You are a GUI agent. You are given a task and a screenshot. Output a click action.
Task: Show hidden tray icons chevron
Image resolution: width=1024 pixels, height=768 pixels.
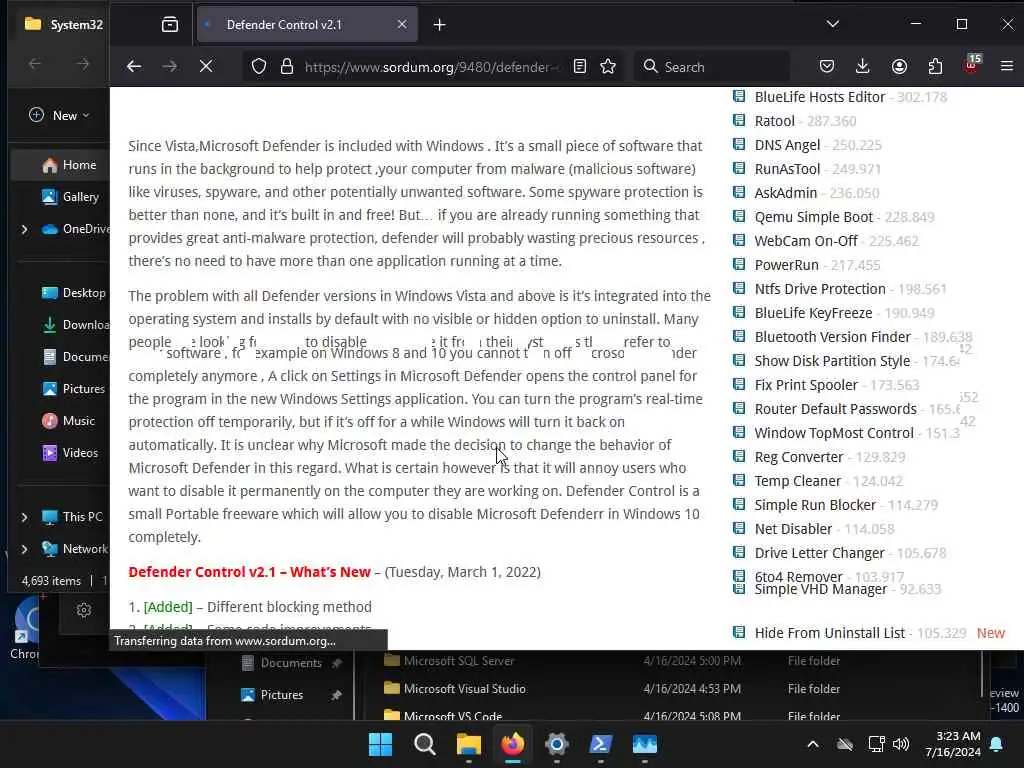click(813, 744)
